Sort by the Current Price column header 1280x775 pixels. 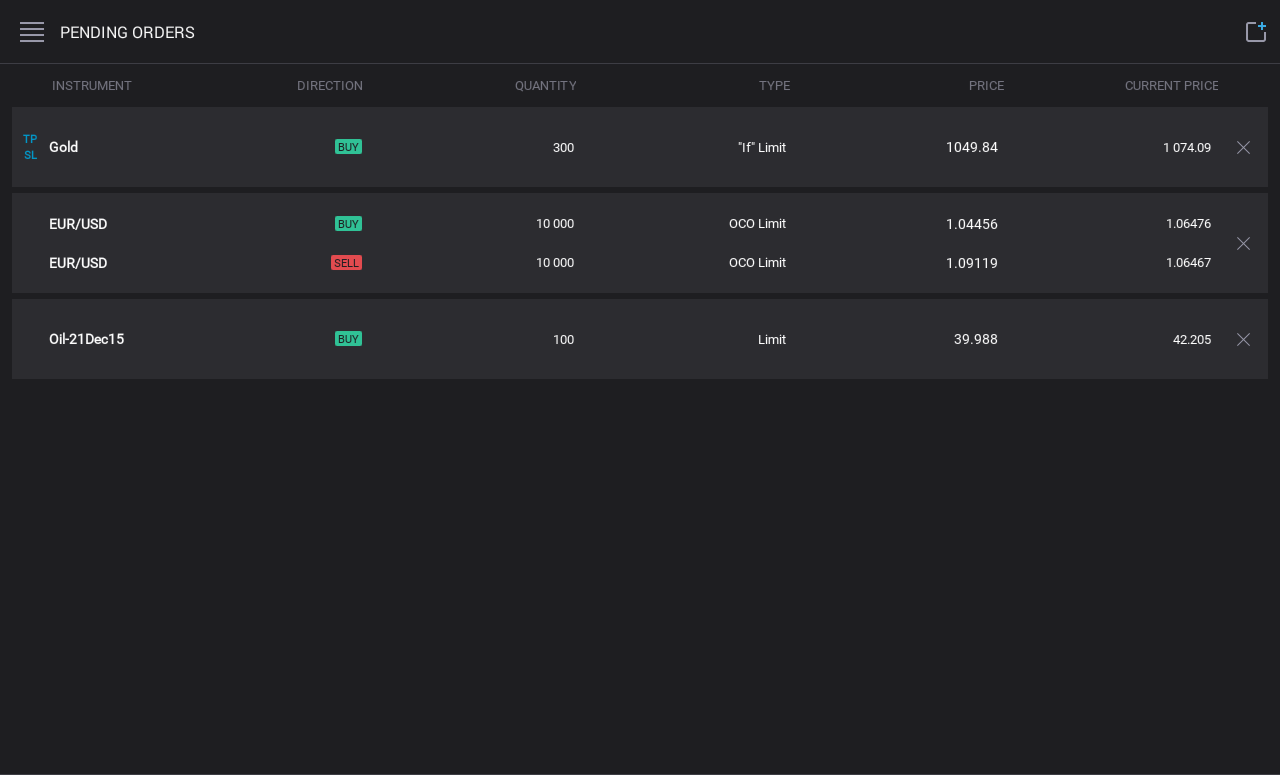pos(1172,86)
